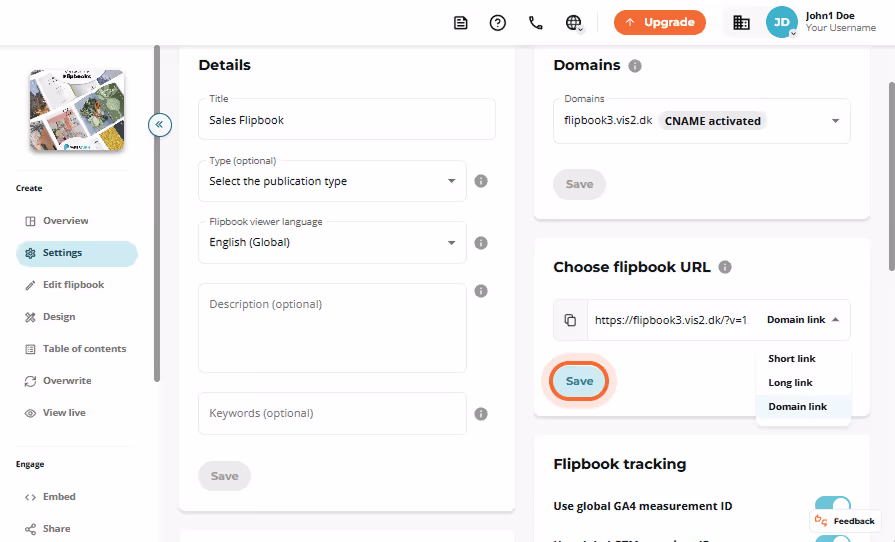Open the document notes icon in header

461,23
